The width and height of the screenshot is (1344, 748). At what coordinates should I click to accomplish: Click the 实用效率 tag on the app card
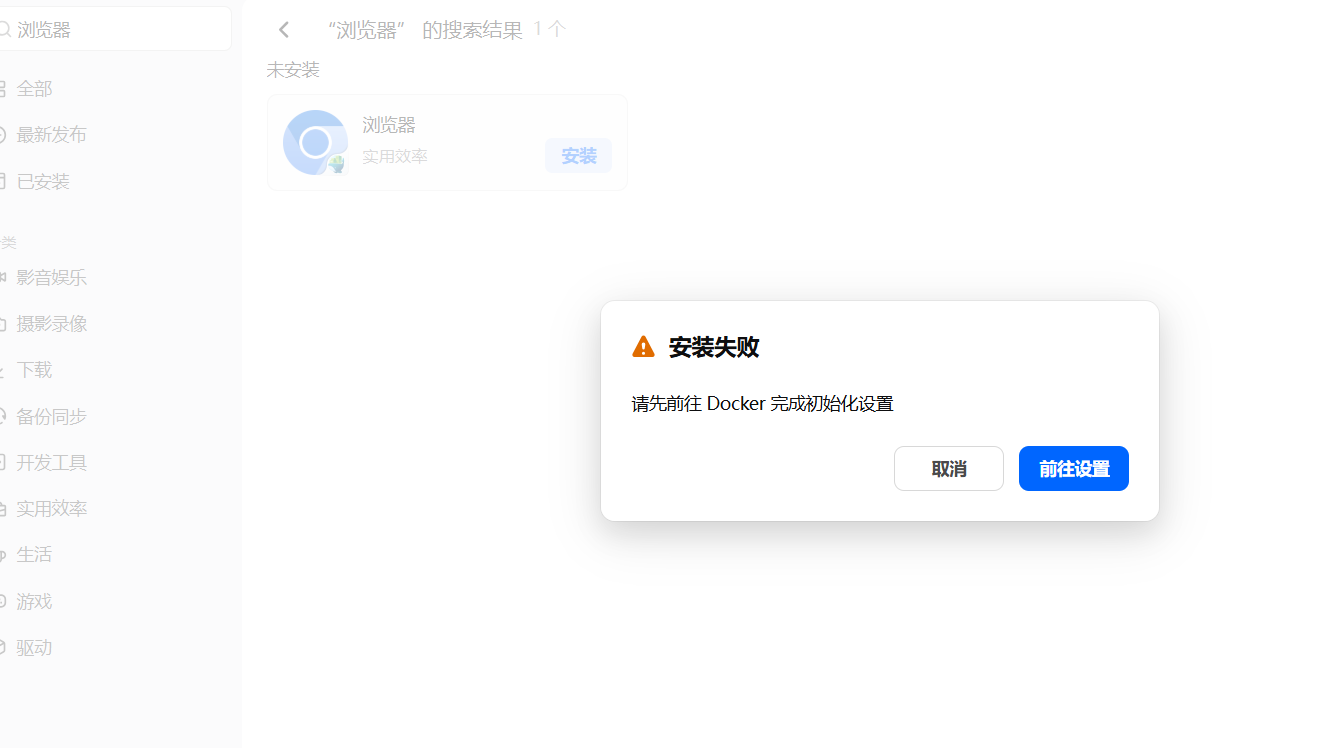pyautogui.click(x=395, y=157)
